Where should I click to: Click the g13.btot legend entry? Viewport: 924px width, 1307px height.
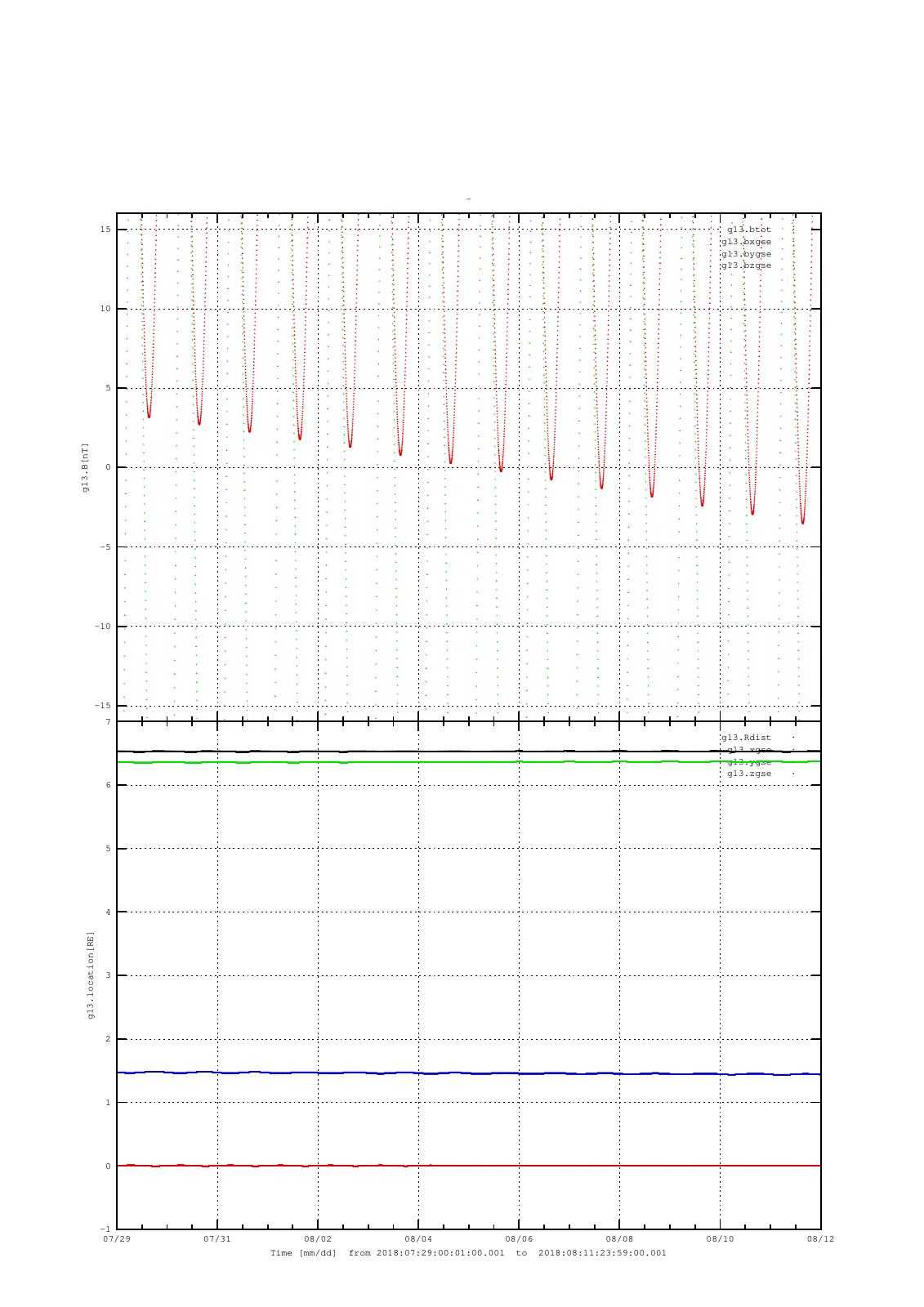pos(749,230)
